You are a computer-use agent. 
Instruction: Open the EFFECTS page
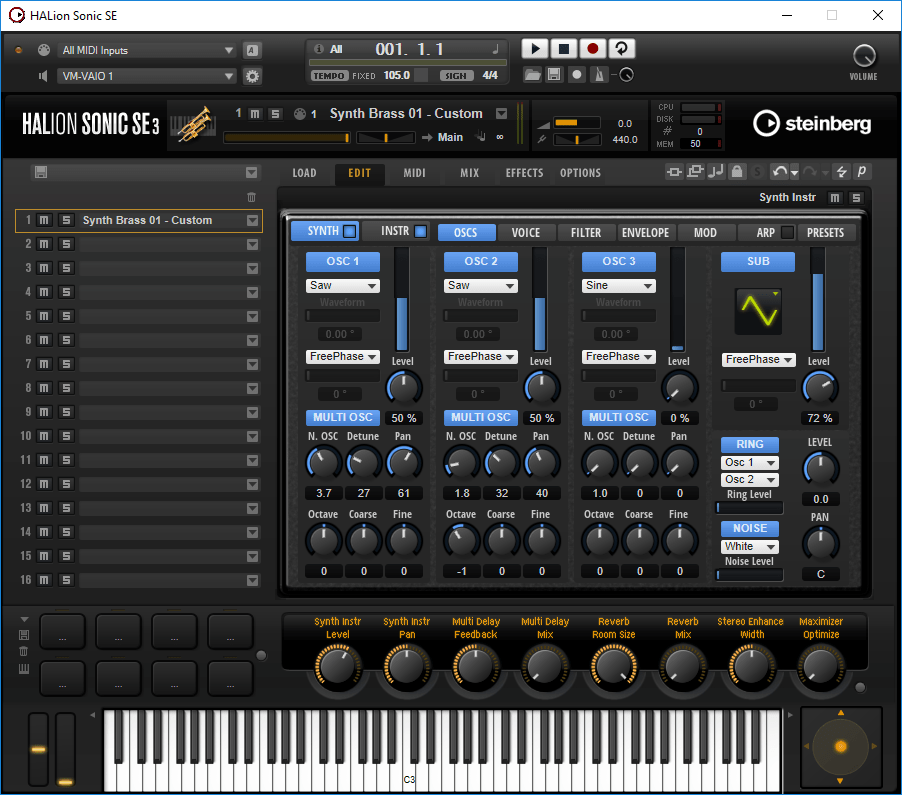[524, 172]
